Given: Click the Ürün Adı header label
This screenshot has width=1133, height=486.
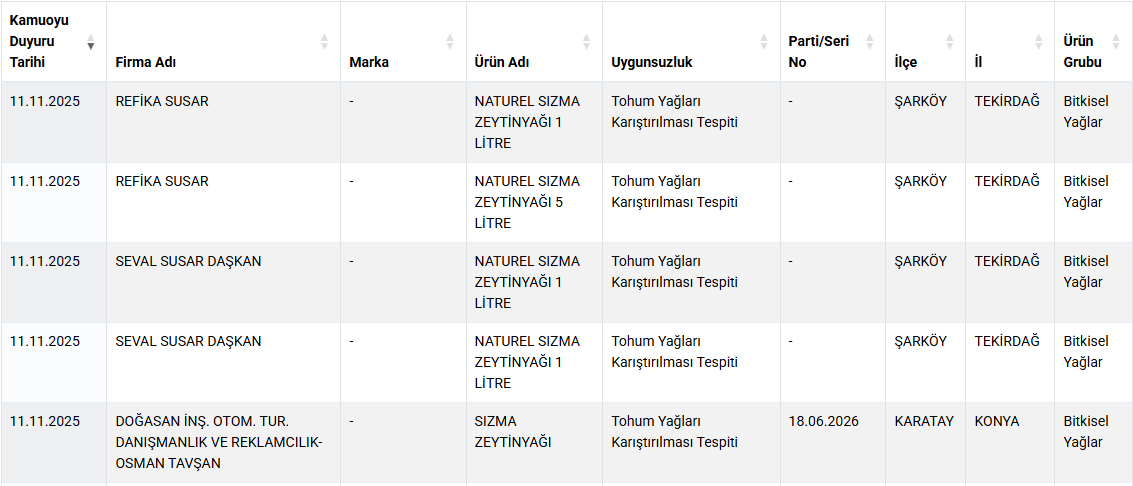Looking at the screenshot, I should click(x=502, y=62).
